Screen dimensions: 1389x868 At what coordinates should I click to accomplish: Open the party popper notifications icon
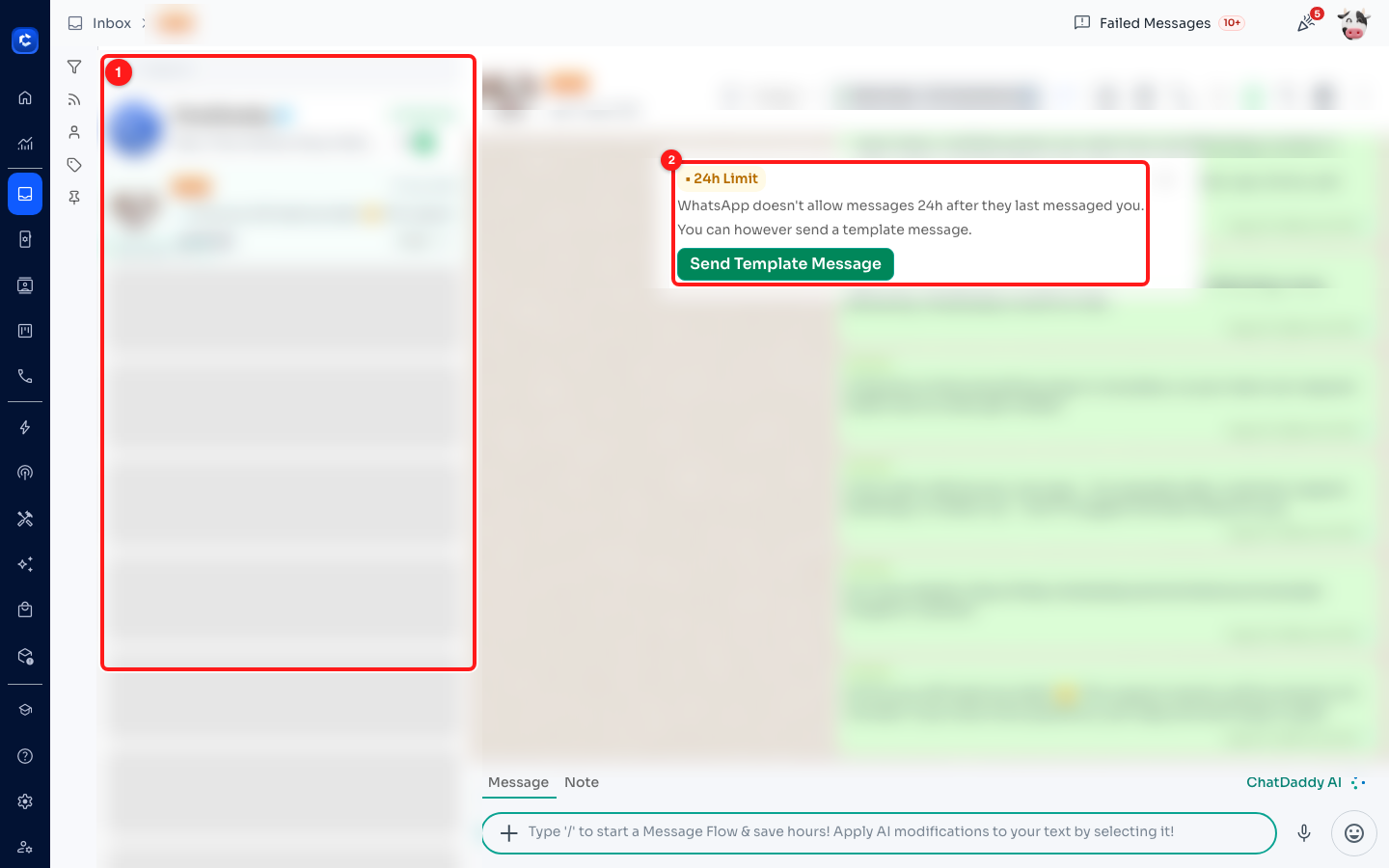[x=1307, y=23]
